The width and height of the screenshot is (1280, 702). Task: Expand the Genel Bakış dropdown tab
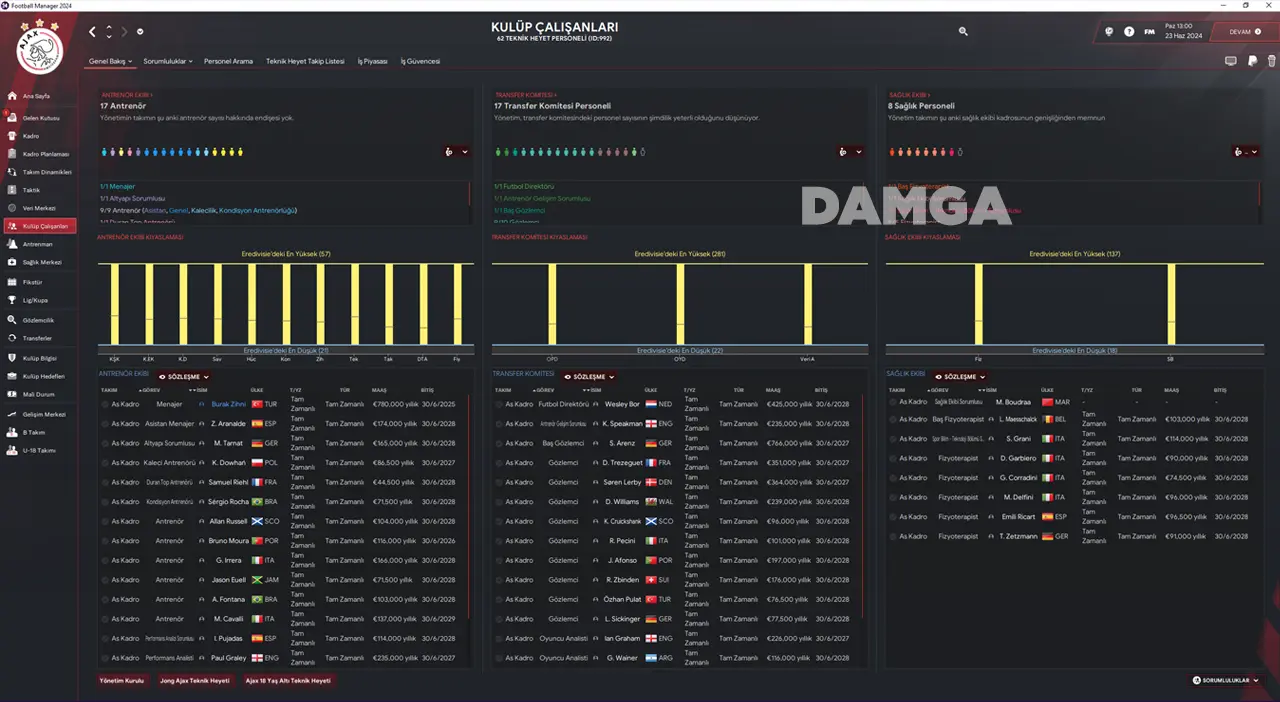110,61
